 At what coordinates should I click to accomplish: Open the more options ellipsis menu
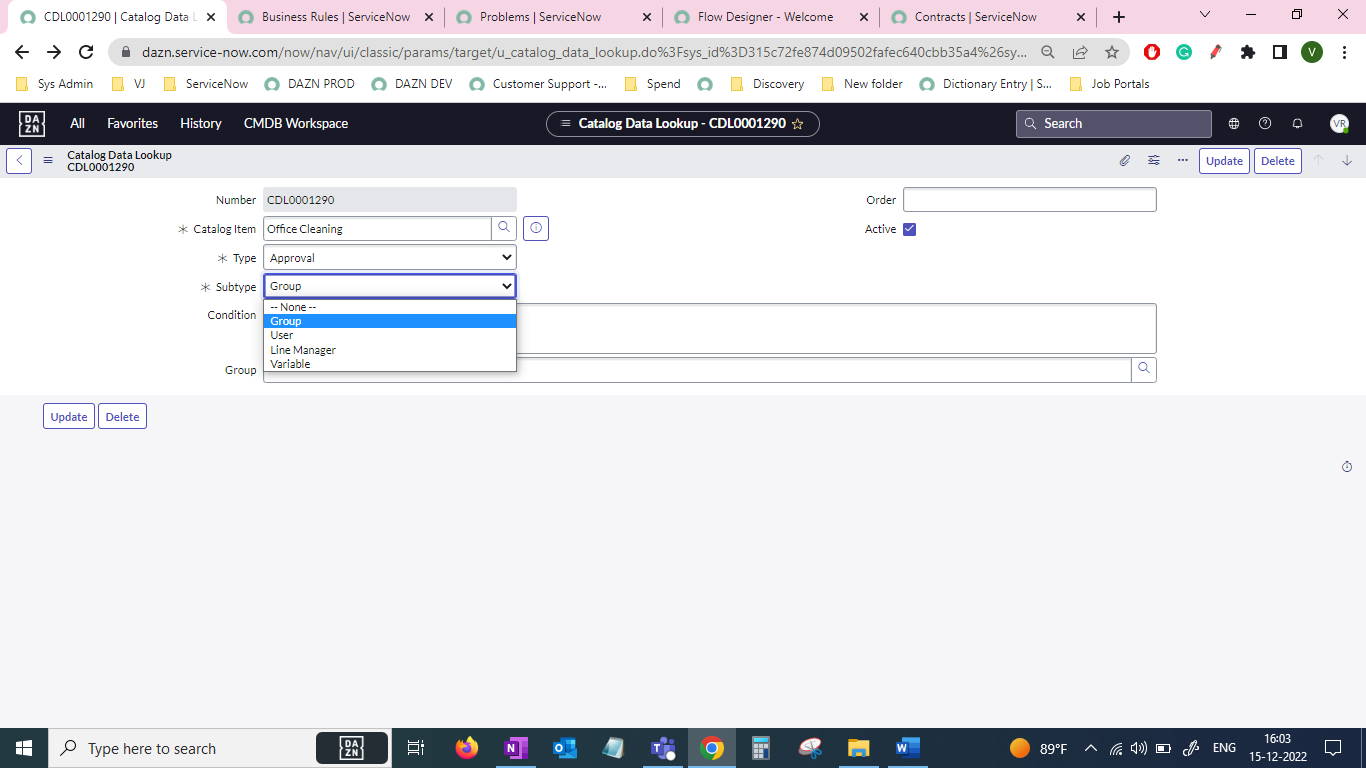click(x=1183, y=161)
